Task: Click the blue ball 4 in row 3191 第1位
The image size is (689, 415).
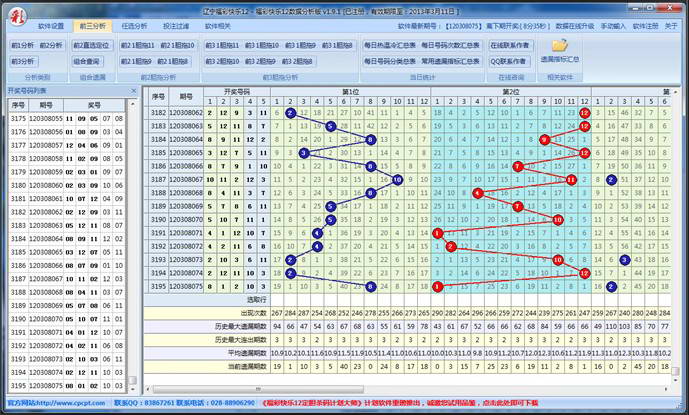Action: click(x=317, y=233)
